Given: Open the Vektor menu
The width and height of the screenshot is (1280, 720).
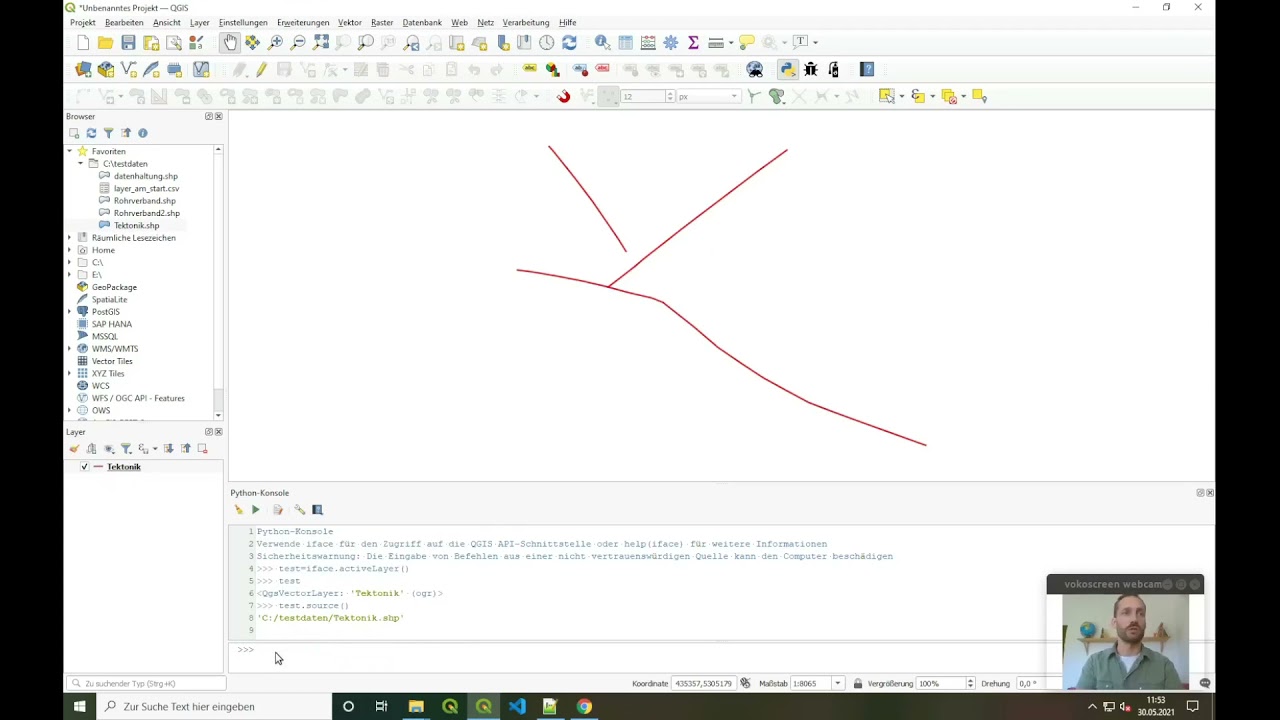Looking at the screenshot, I should tap(350, 22).
